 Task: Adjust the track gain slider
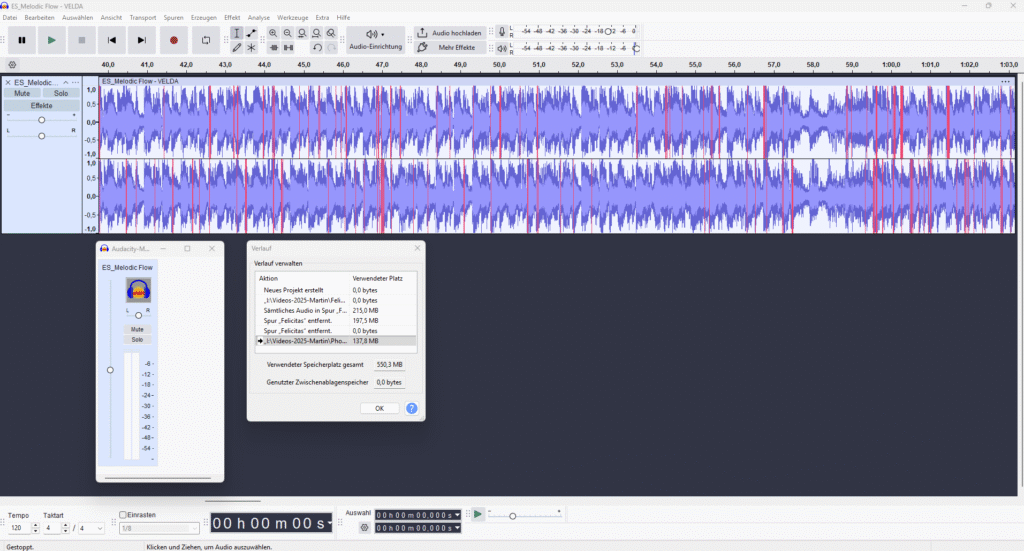(42, 120)
